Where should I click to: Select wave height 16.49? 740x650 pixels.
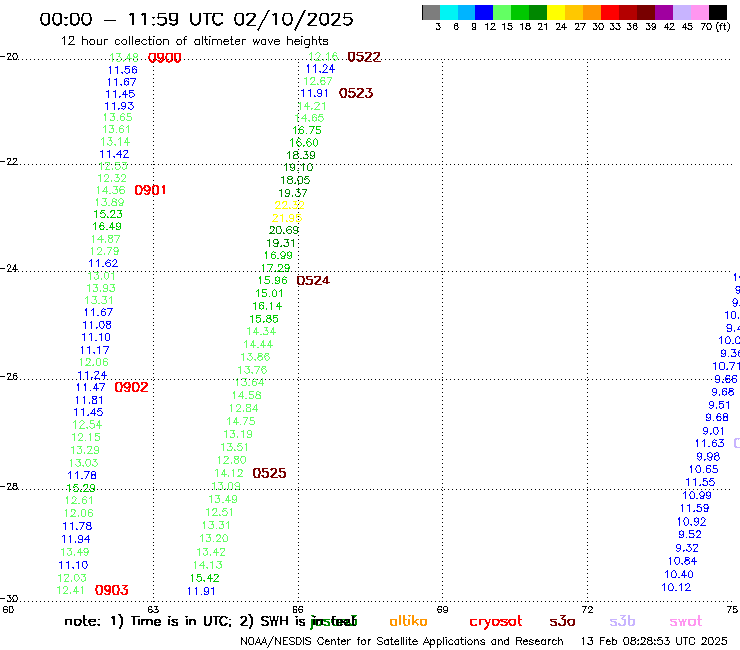[x=107, y=226]
